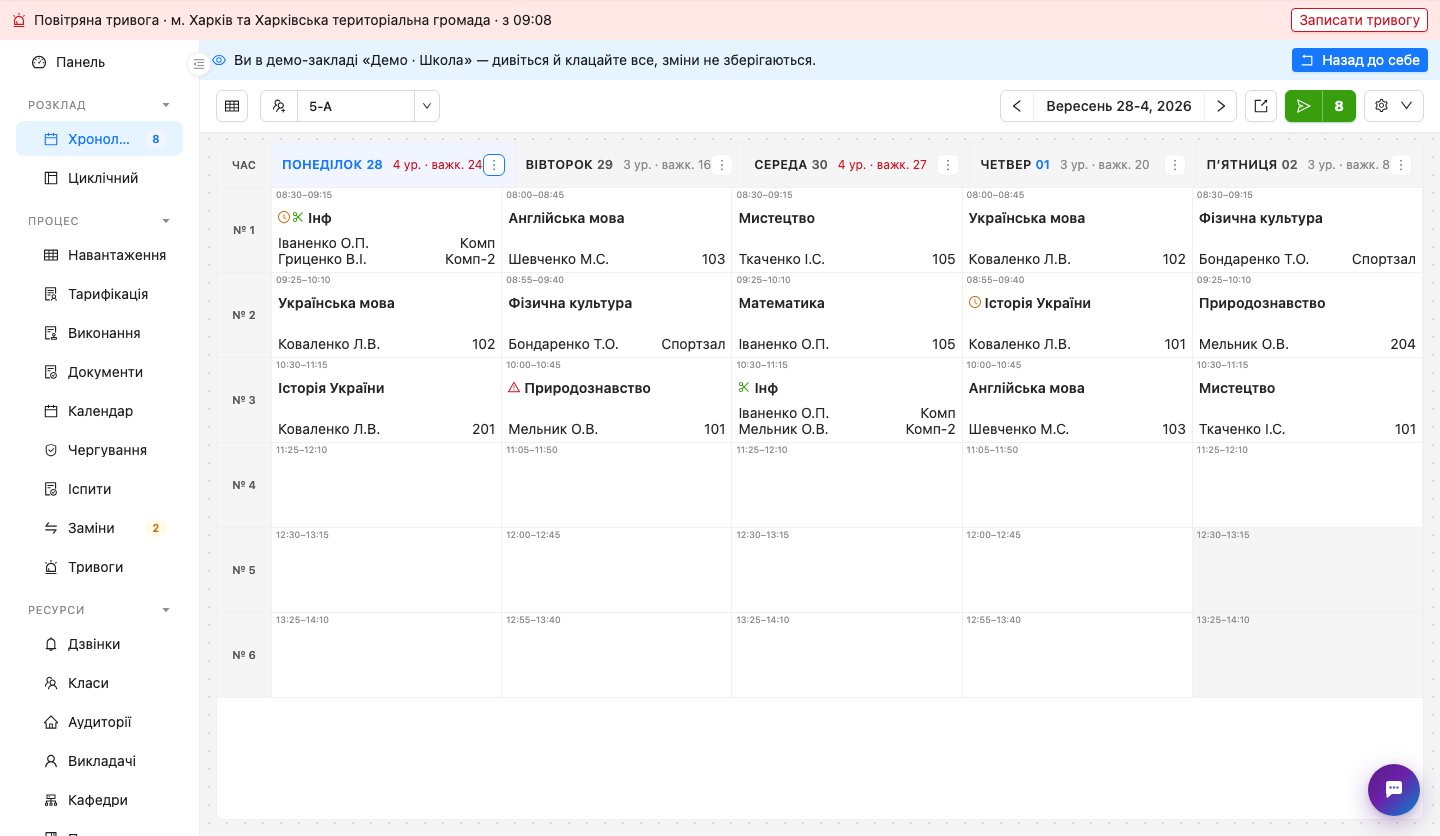The image size is (1440, 836).
Task: Click the Записати тривогу button
Action: (x=1359, y=20)
